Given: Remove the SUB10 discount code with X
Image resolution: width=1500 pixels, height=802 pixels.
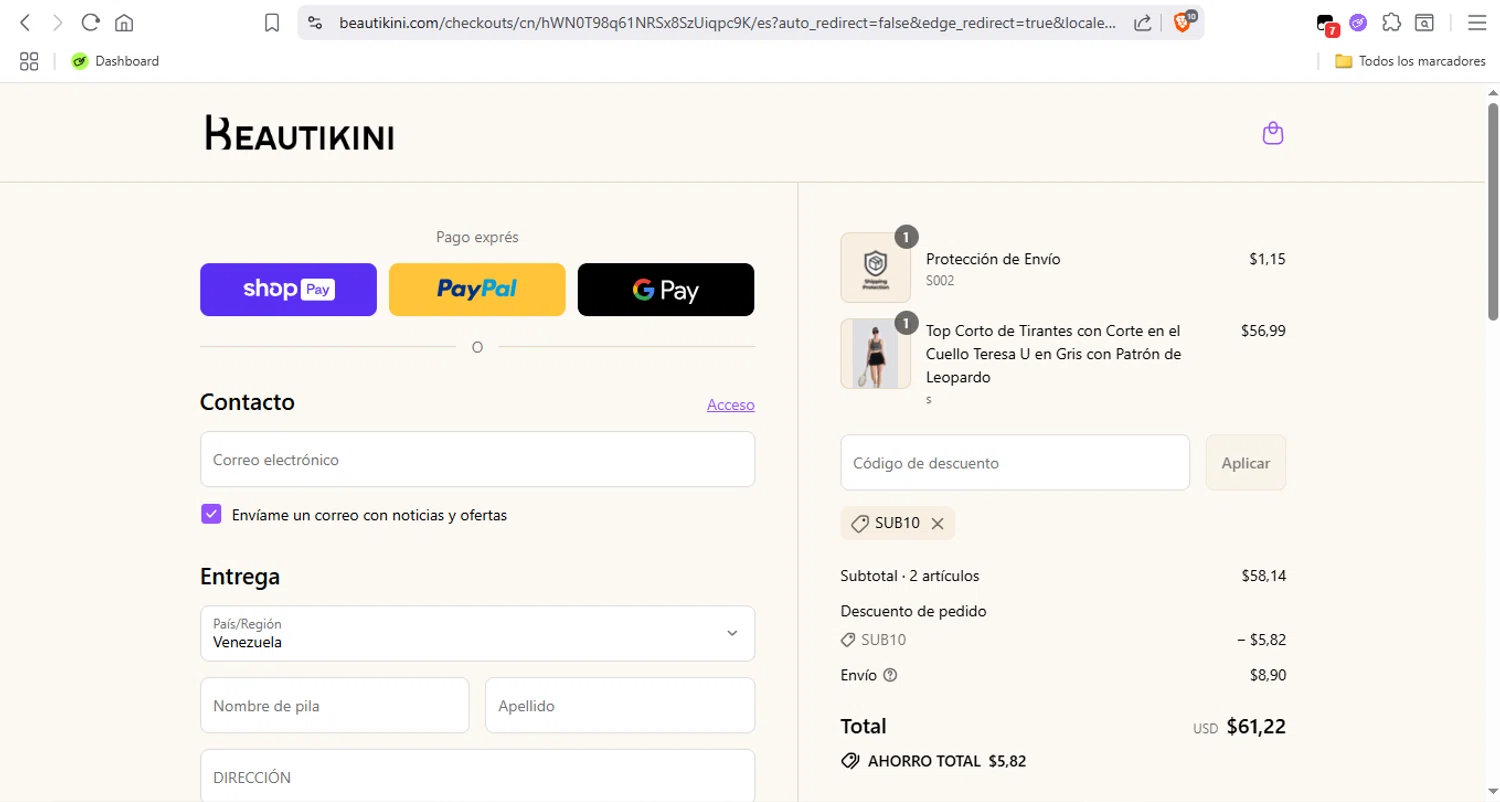Looking at the screenshot, I should [x=937, y=523].
